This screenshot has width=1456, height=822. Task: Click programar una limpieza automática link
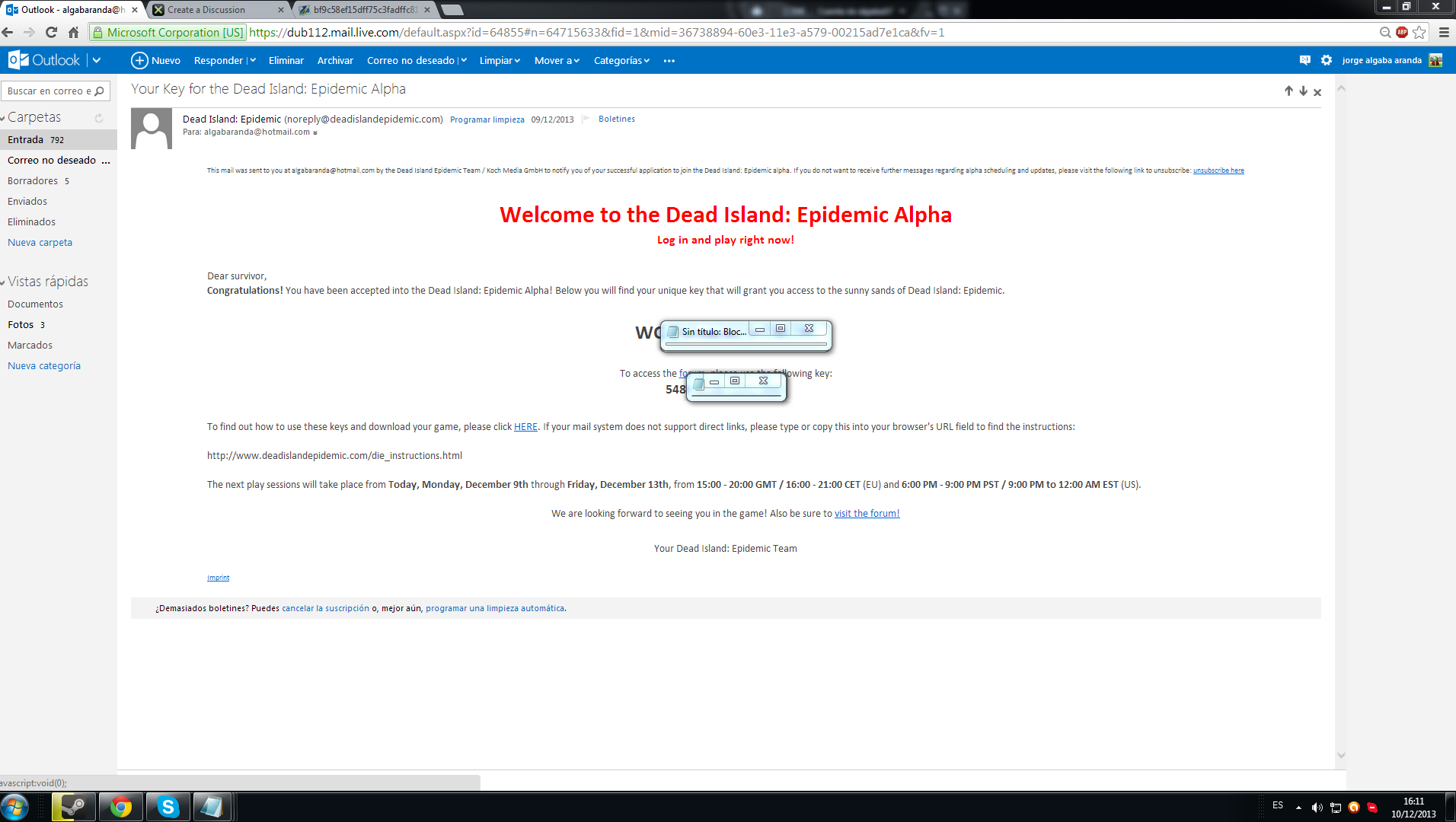click(x=495, y=608)
